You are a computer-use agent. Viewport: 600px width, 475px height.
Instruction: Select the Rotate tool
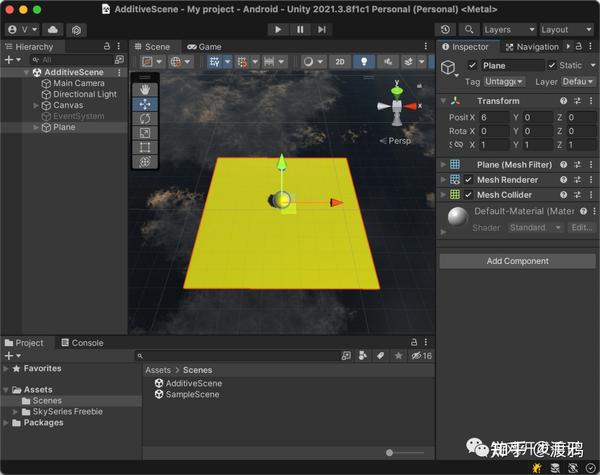[145, 119]
